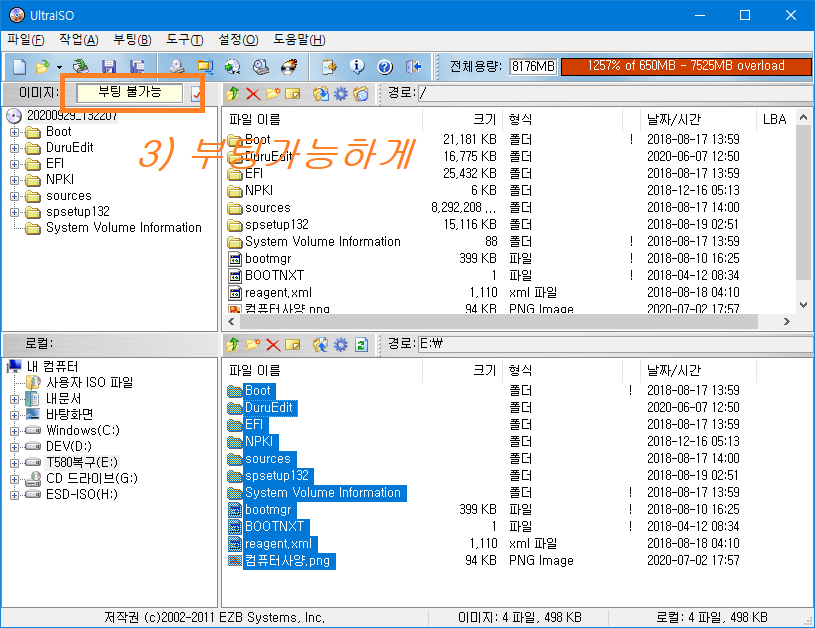Select reagent.xml in local file list
The image size is (815, 628).
pos(278,544)
